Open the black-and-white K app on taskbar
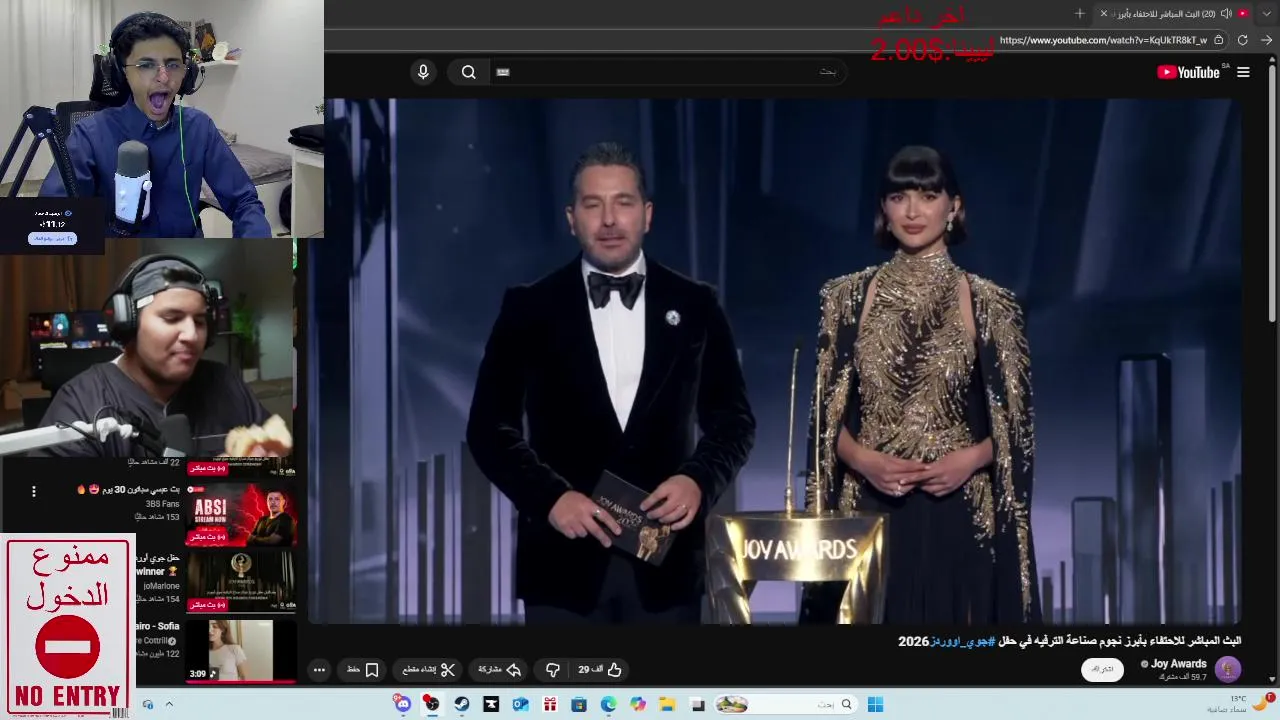This screenshot has width=1280, height=720. point(491,704)
